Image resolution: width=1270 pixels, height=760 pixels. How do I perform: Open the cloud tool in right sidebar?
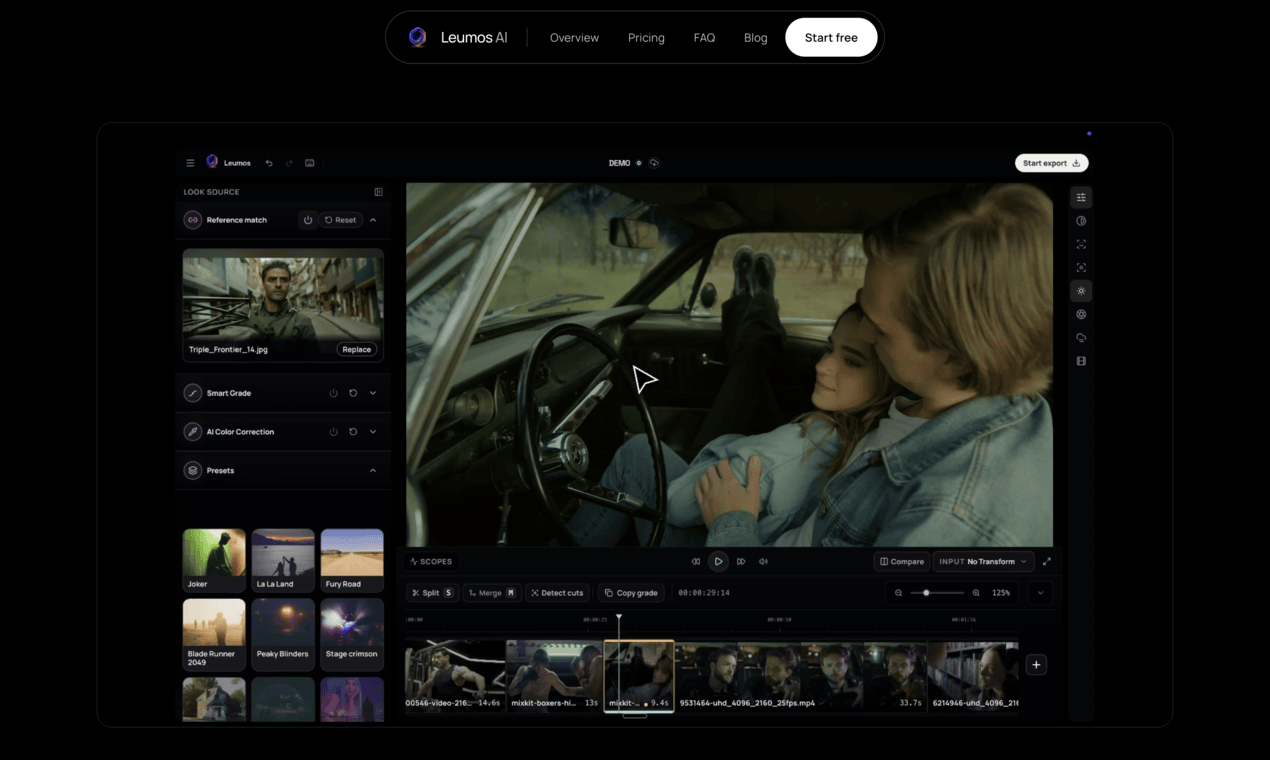point(1081,338)
